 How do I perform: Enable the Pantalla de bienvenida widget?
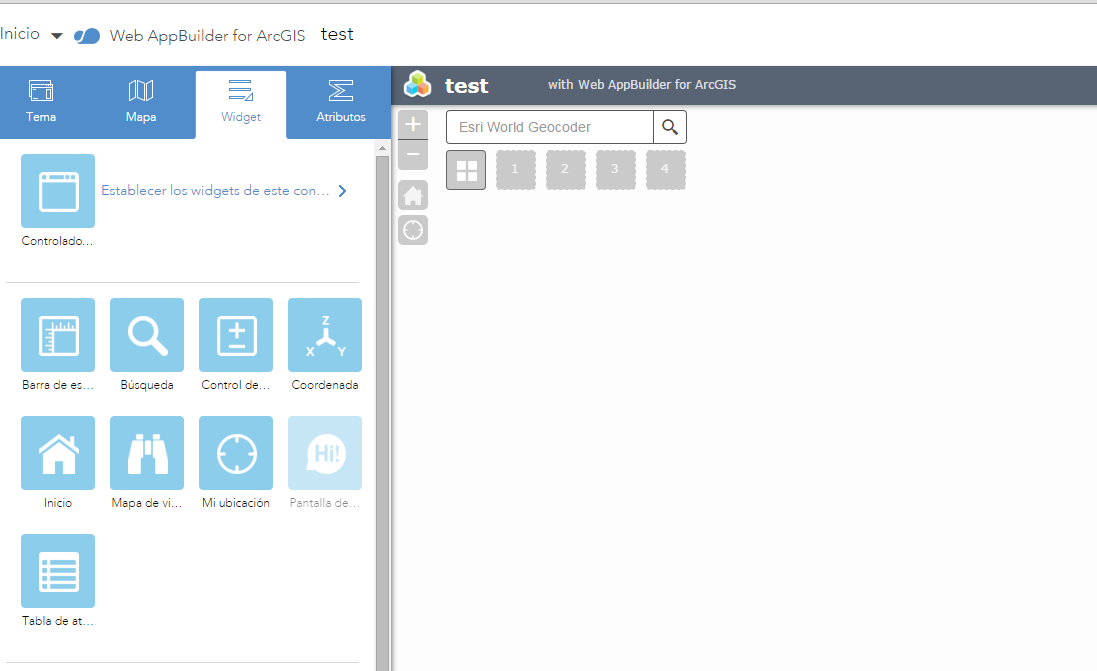tap(325, 453)
